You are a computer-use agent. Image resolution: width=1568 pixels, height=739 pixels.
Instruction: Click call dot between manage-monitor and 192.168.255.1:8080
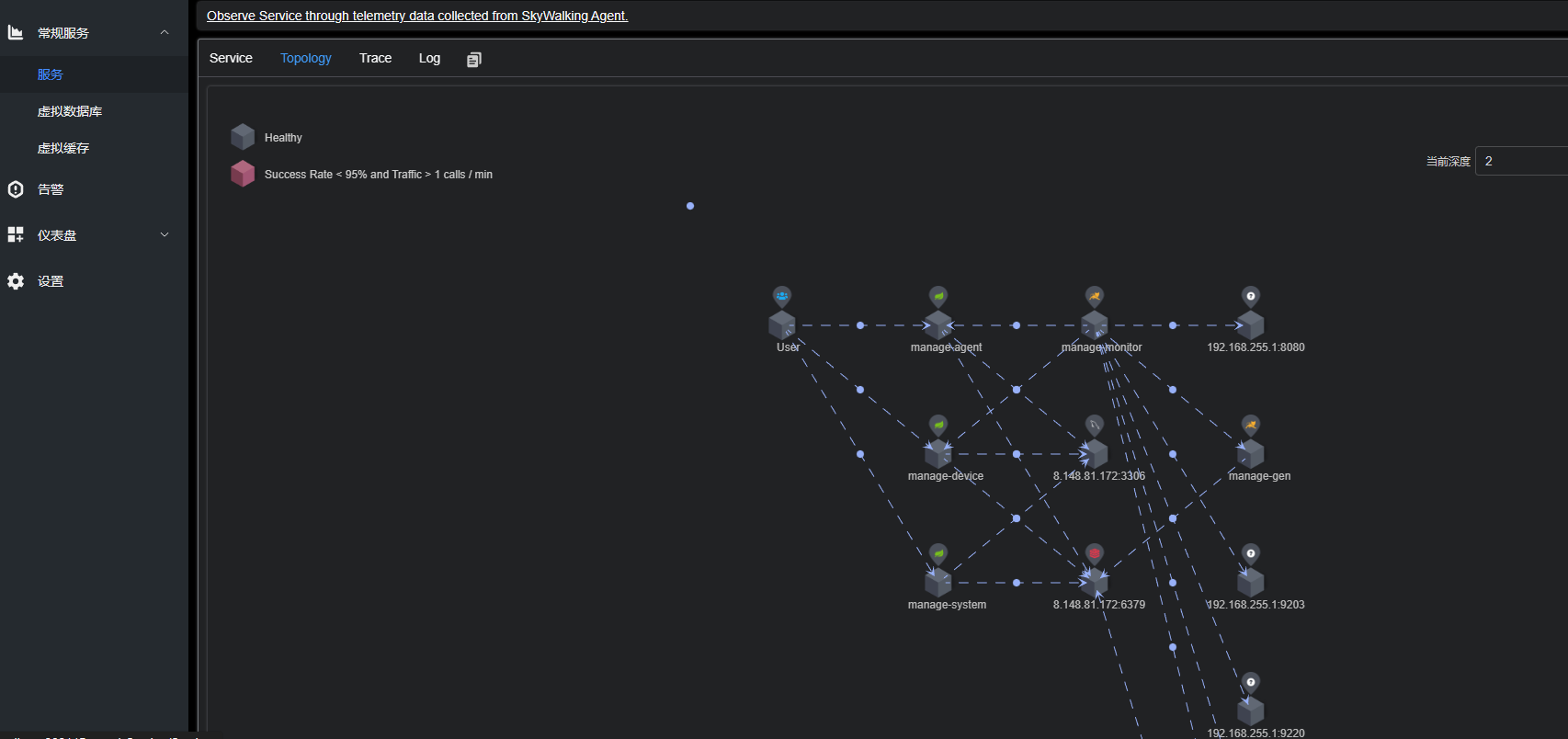click(1173, 325)
